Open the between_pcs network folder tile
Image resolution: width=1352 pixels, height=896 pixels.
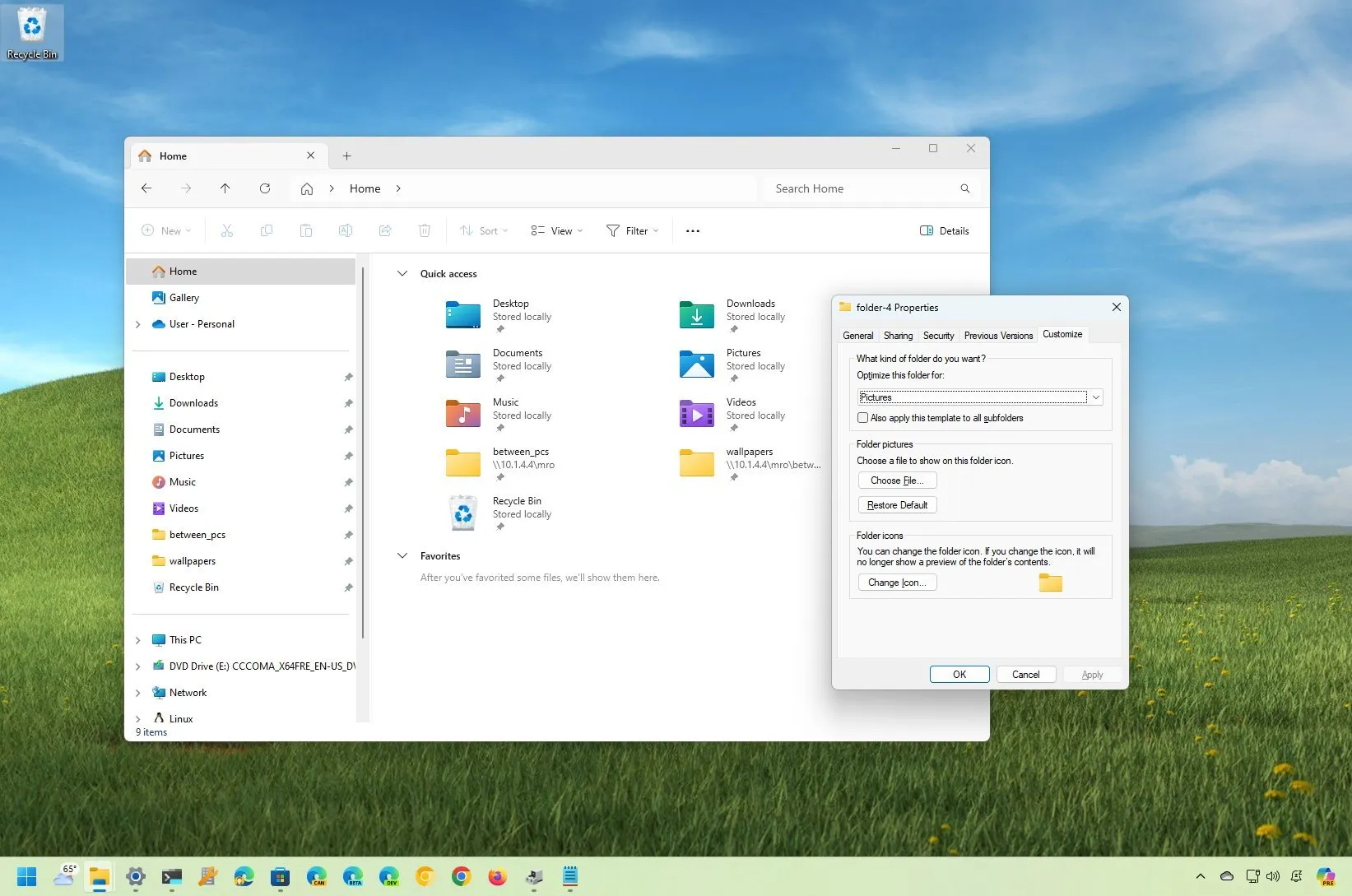click(x=500, y=464)
